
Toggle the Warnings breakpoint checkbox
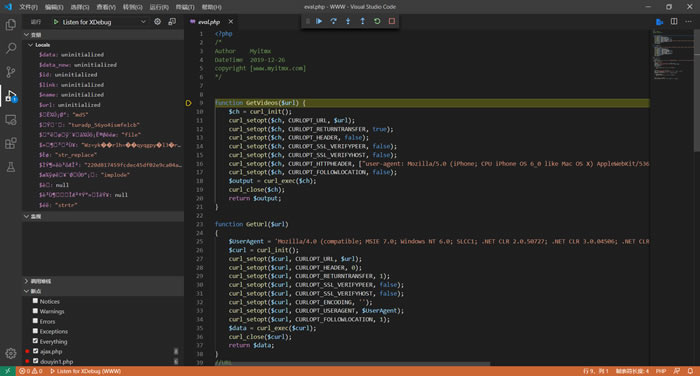35,311
